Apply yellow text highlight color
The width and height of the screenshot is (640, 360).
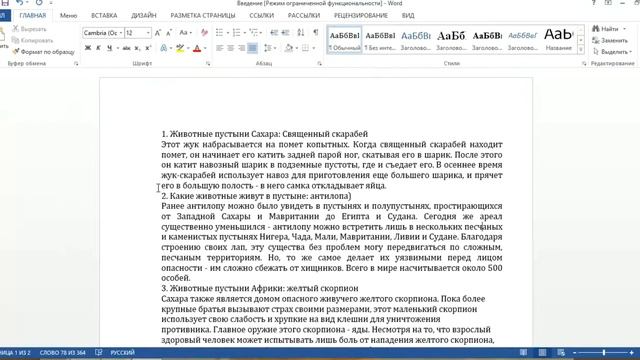180,48
